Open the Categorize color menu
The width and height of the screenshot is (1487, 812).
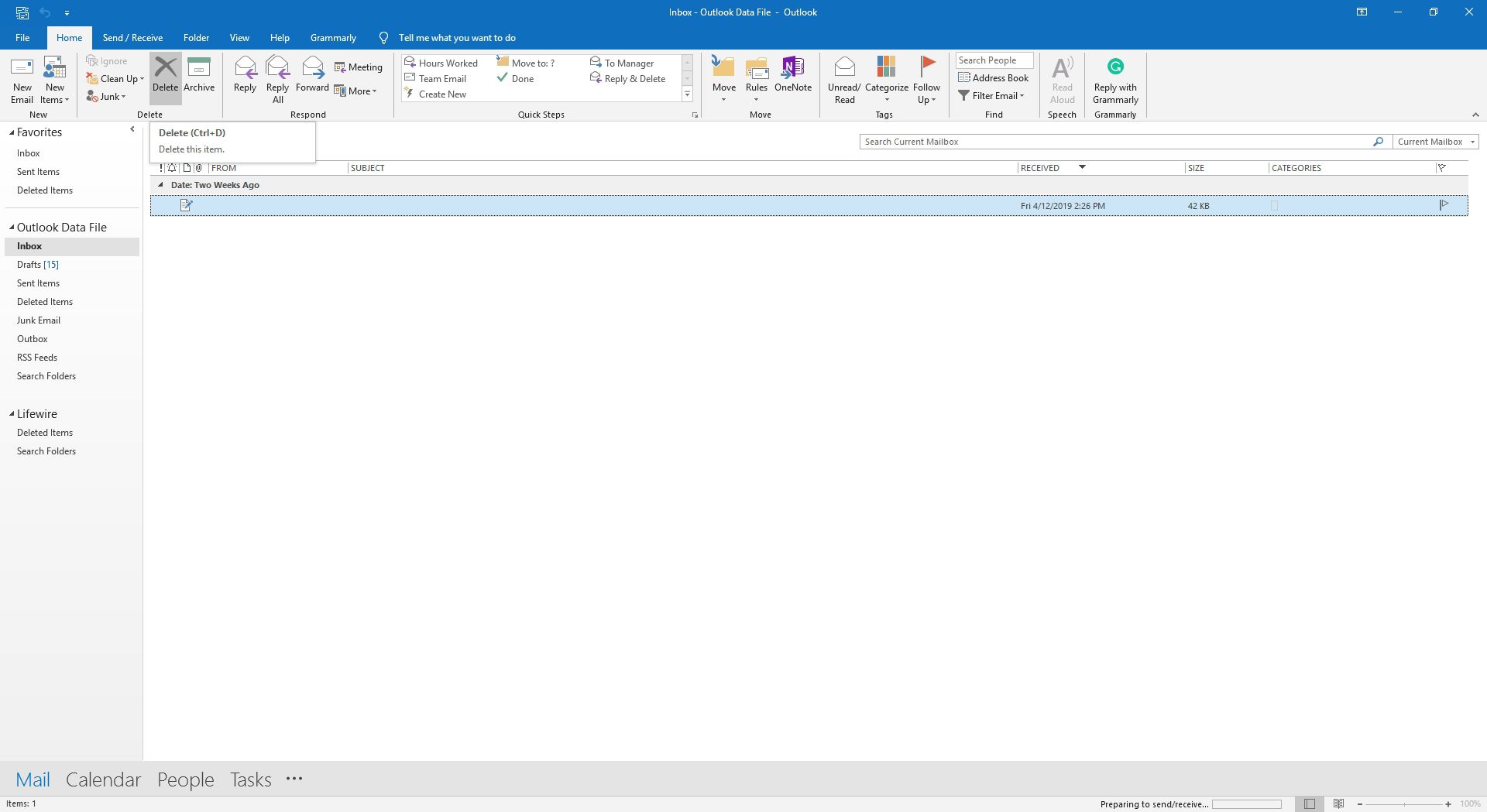tap(887, 80)
